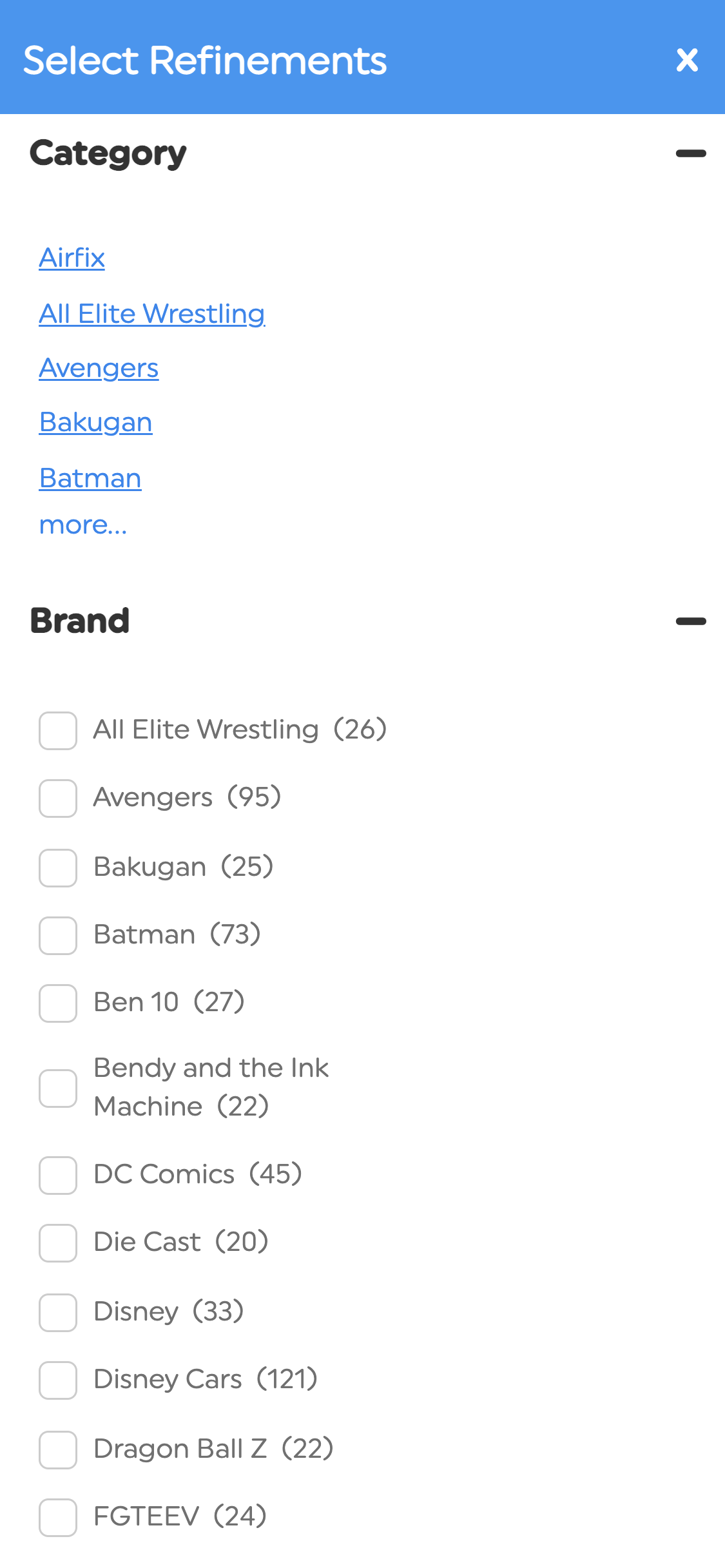Check the Bakugan brand filter
The width and height of the screenshot is (725, 1568).
click(x=57, y=868)
